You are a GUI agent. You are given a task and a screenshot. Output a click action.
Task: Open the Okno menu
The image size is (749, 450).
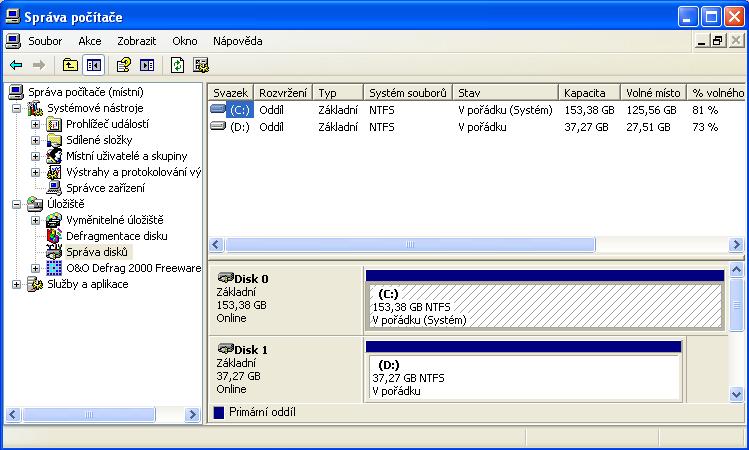185,41
